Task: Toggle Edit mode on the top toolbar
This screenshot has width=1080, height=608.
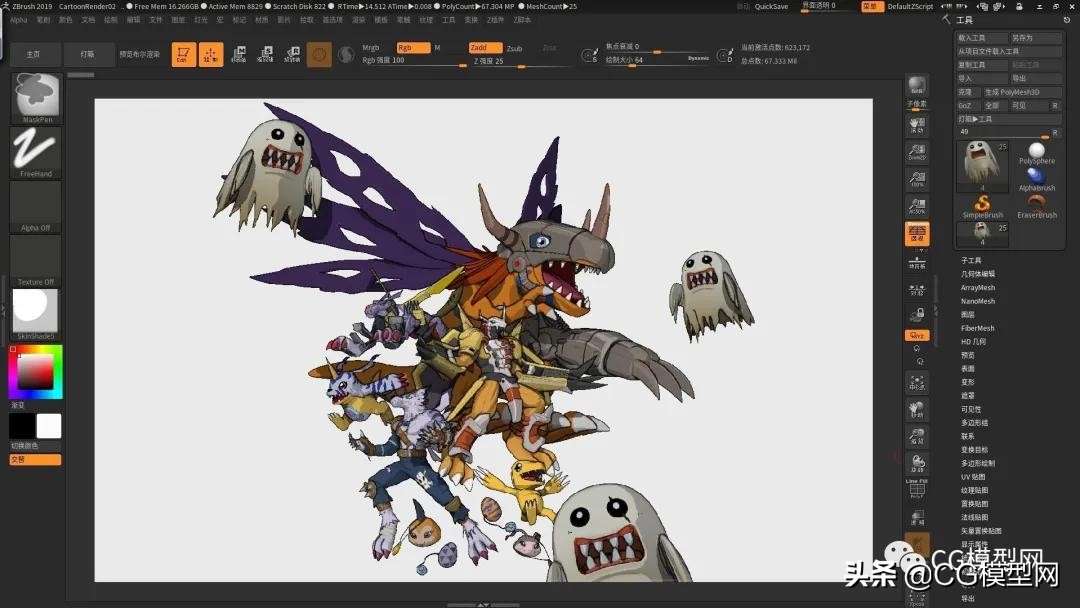Action: tap(184, 55)
